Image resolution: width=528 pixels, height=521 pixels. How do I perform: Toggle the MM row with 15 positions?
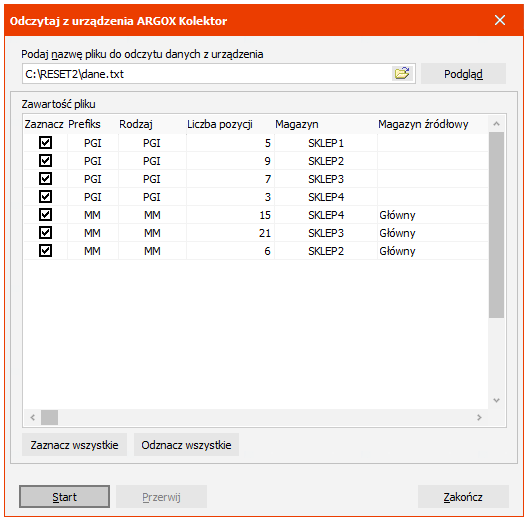(x=45, y=215)
